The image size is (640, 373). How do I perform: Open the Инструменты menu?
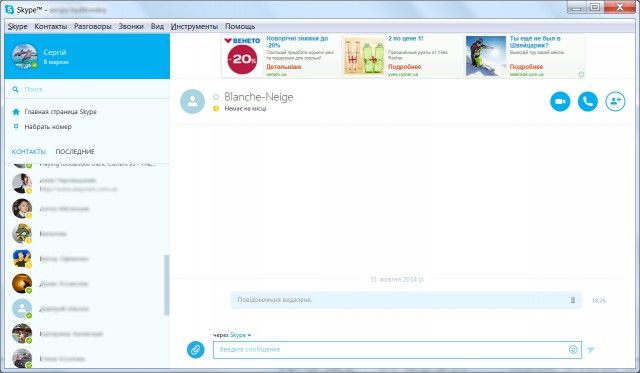[x=194, y=26]
